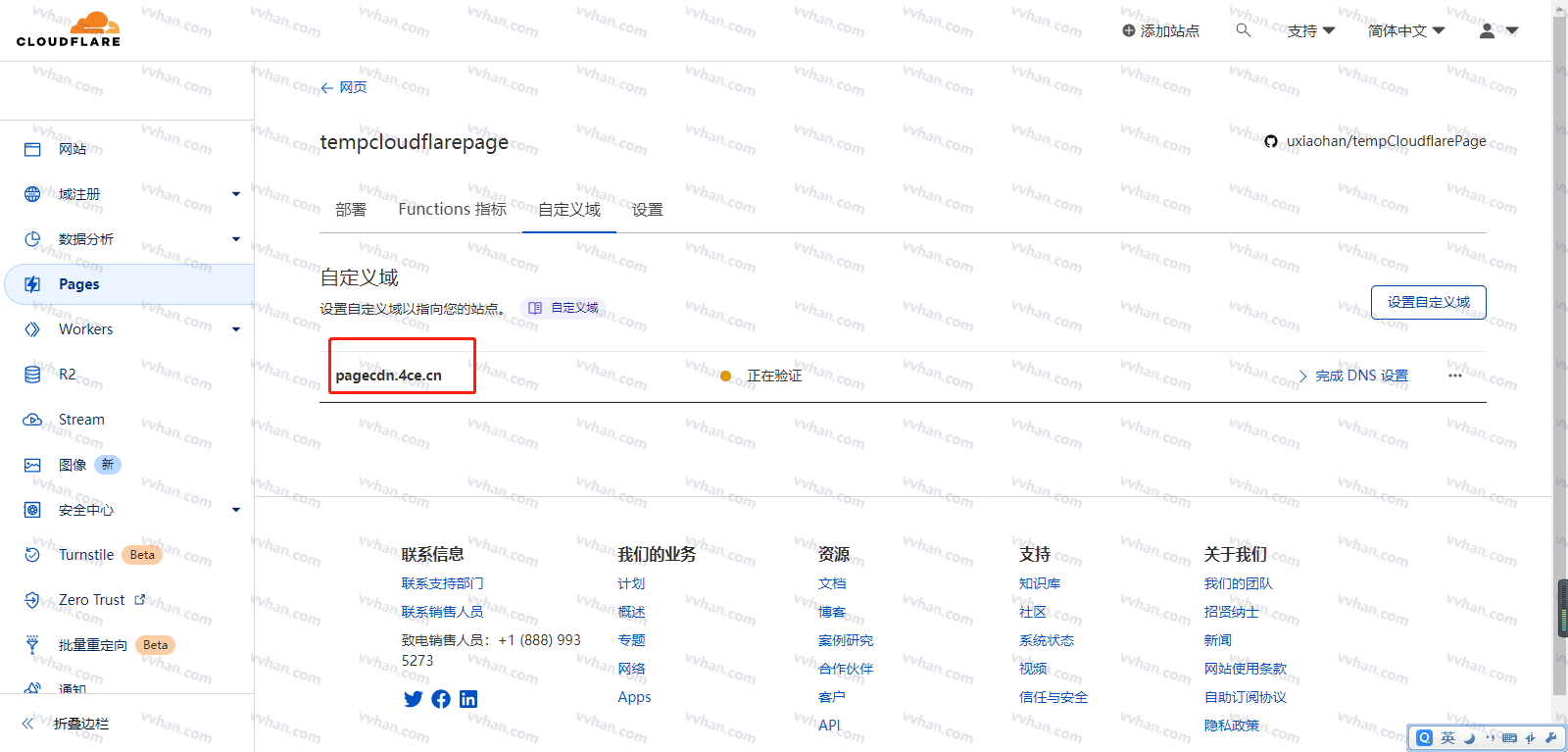Click the Zero Trust external link icon
Screen dimensions: 1568x752
click(140, 599)
